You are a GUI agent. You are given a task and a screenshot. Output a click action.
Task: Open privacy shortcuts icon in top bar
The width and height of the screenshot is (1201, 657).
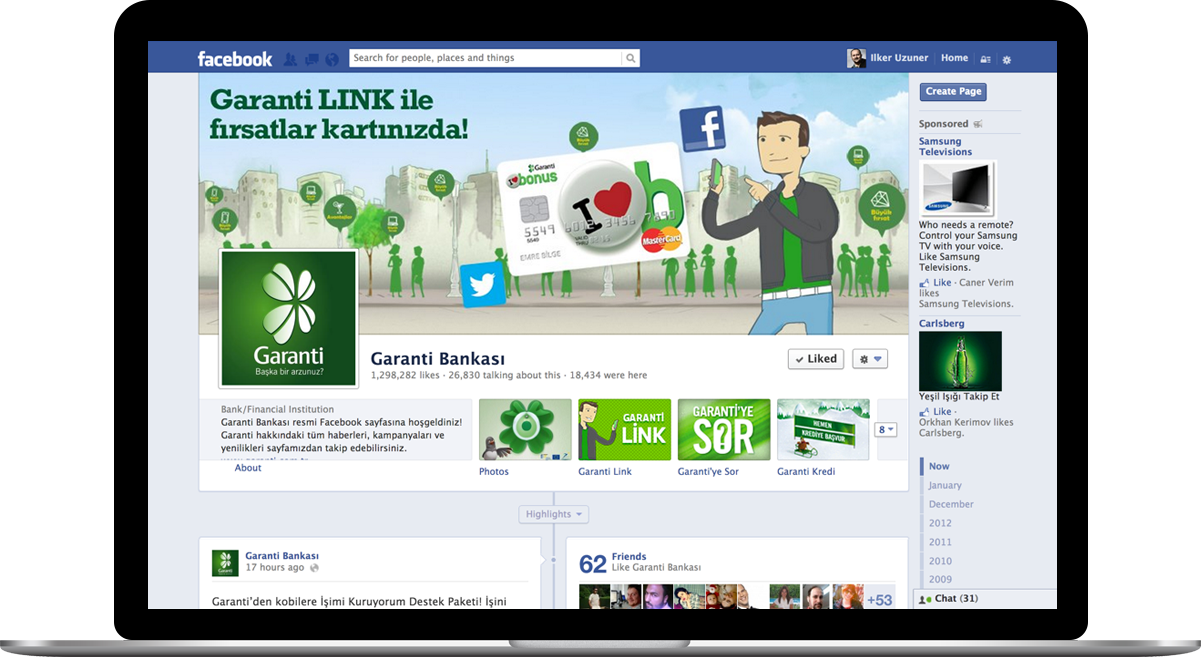click(986, 59)
